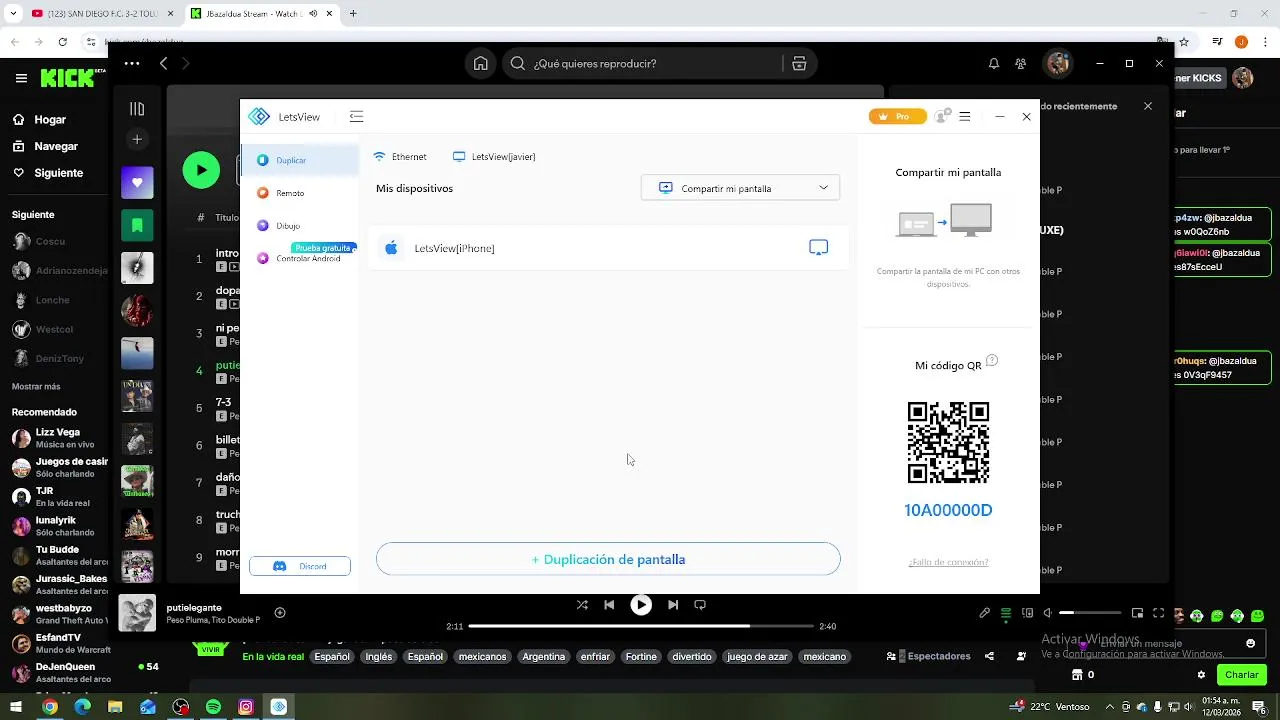Seek on the Spotify song progress bar

click(641, 626)
